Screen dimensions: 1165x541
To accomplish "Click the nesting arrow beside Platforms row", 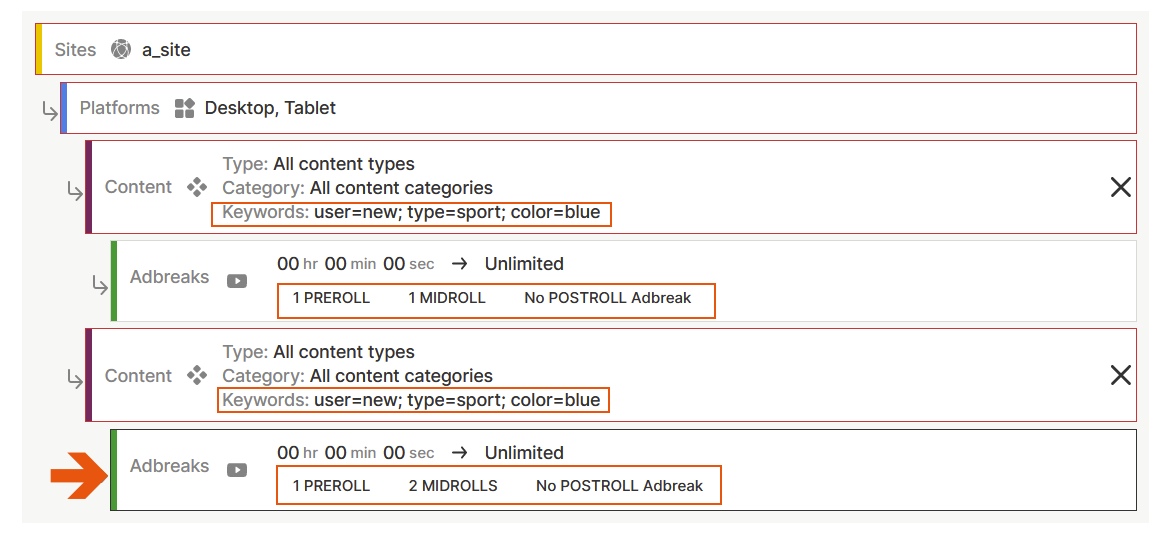I will (49, 112).
